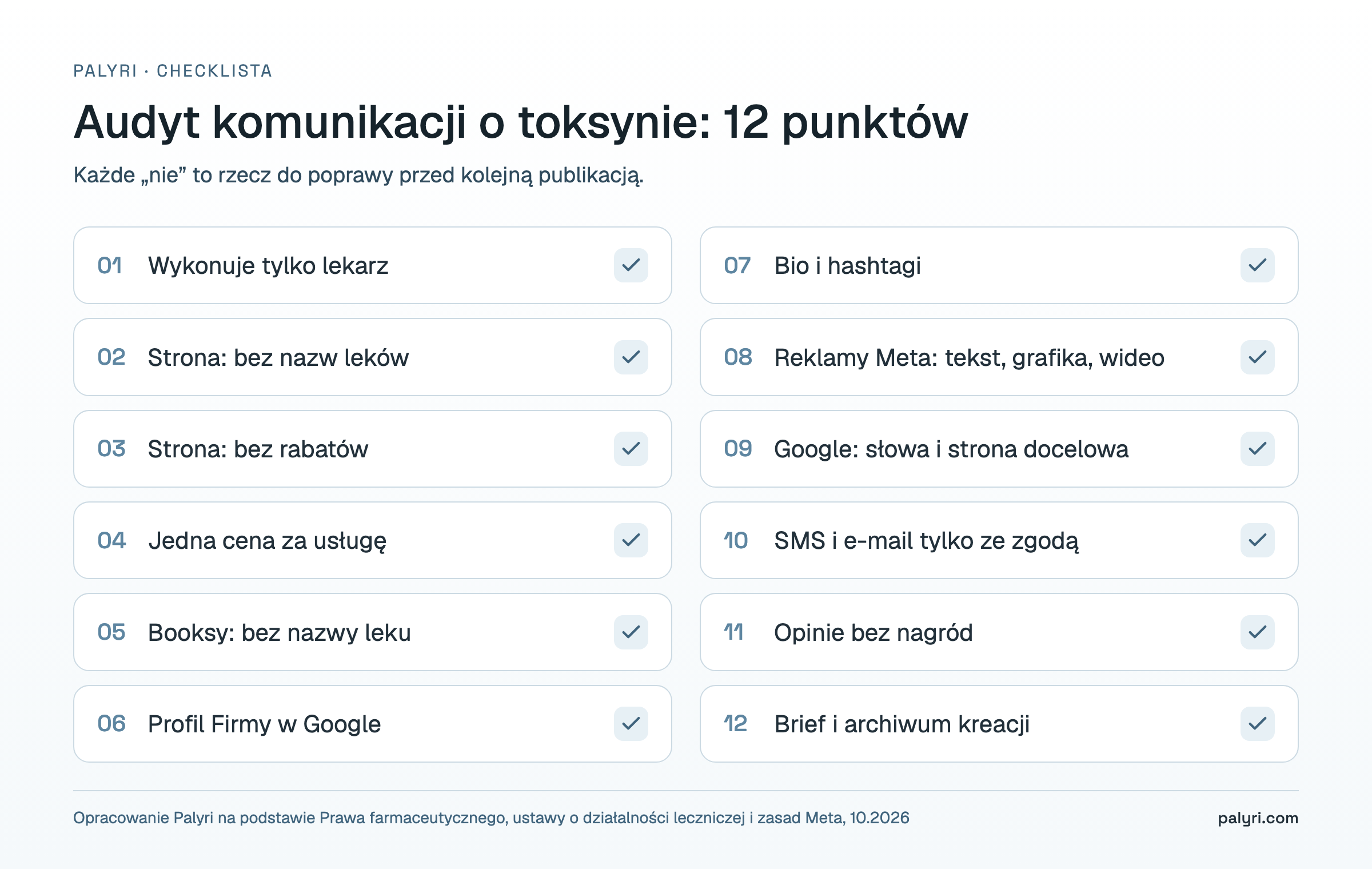This screenshot has width=1372, height=869.
Task: Click text Reklamy Meta: tekst, grafika, wideo
Action: [x=970, y=358]
